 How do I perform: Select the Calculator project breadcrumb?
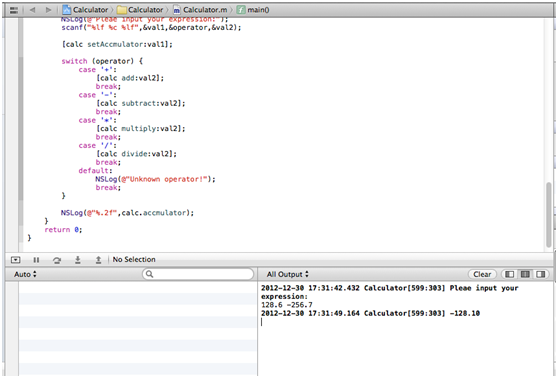[x=85, y=10]
